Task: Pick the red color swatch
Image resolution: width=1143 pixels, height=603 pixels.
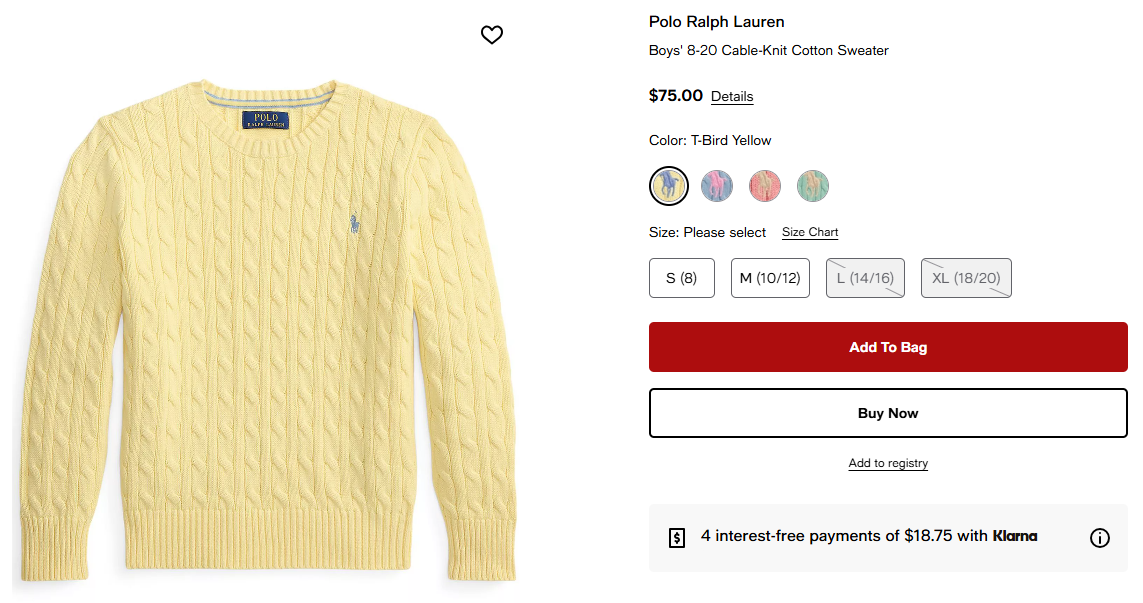Action: click(x=765, y=185)
